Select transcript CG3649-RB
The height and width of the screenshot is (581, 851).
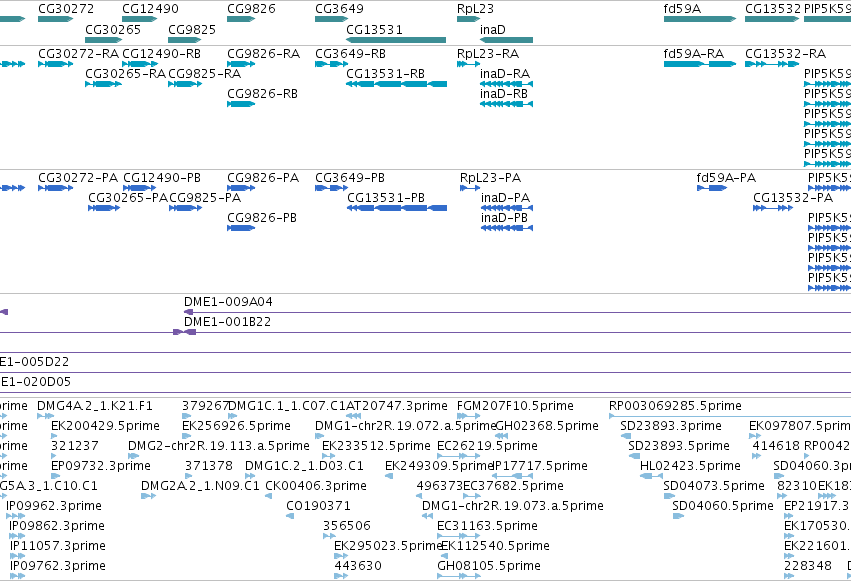click(332, 64)
